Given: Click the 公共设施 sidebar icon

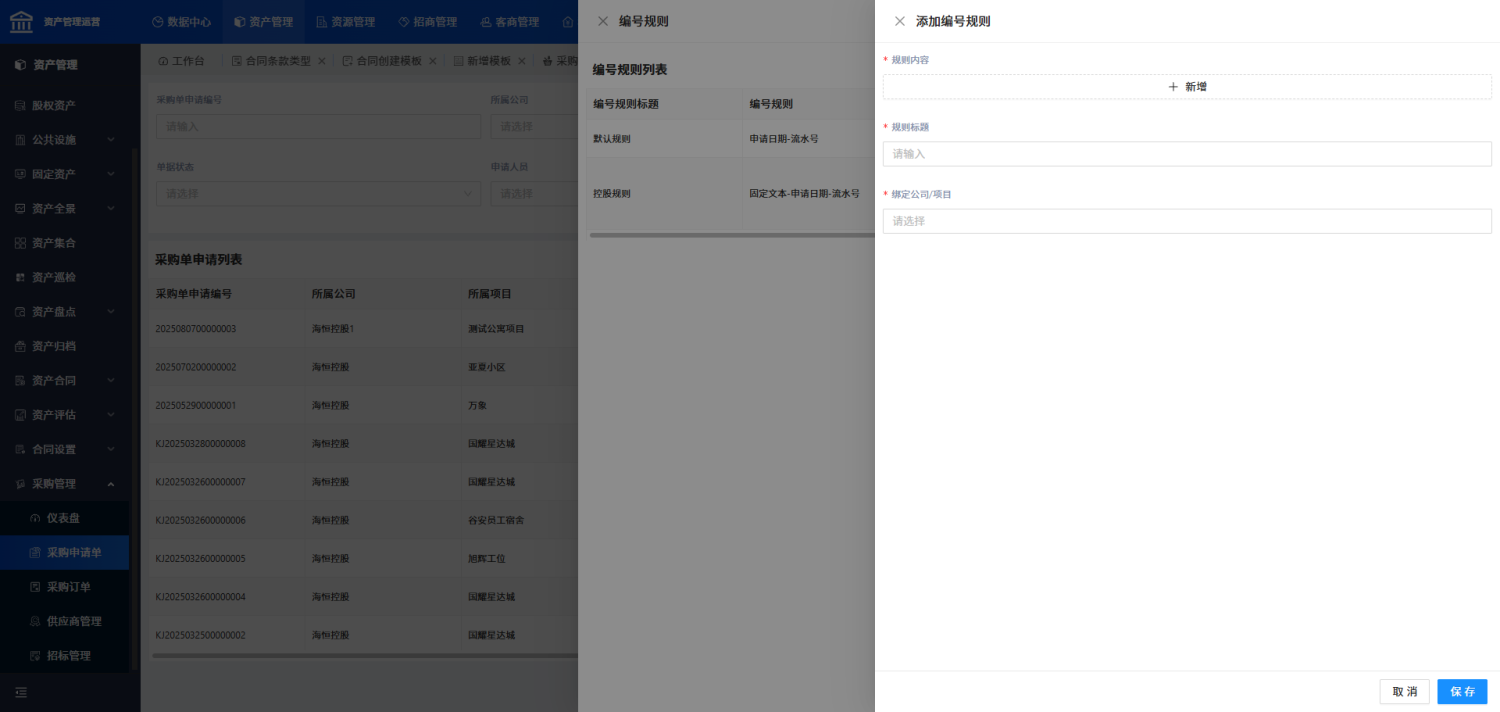Looking at the screenshot, I should point(20,140).
